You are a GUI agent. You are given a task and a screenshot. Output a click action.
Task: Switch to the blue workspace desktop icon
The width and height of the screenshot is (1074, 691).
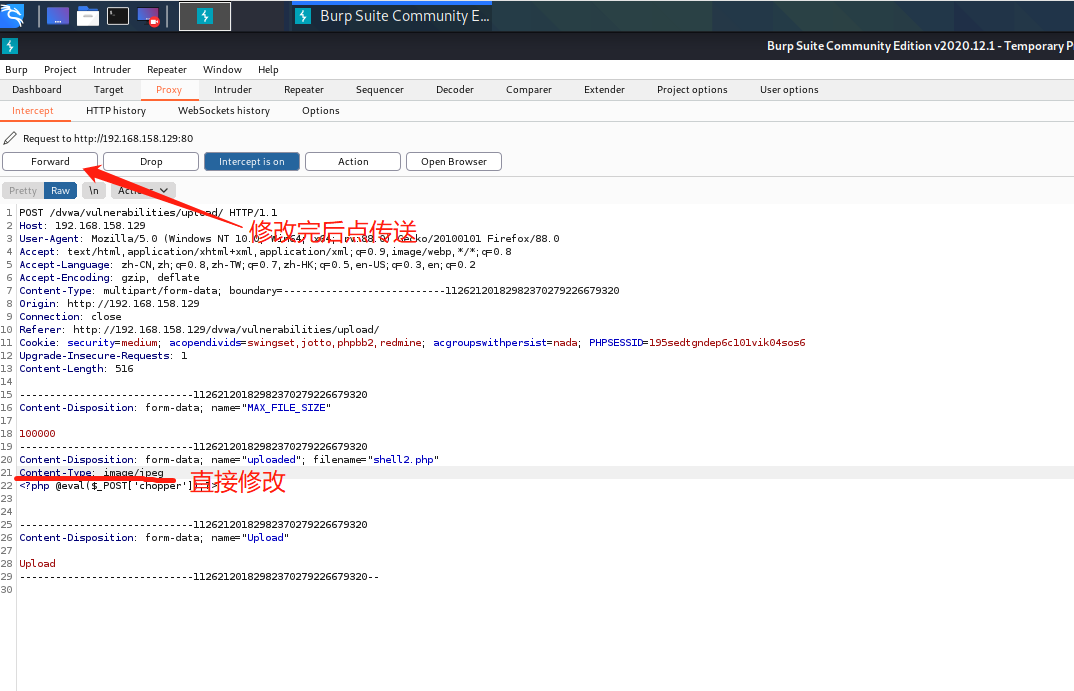(x=58, y=16)
